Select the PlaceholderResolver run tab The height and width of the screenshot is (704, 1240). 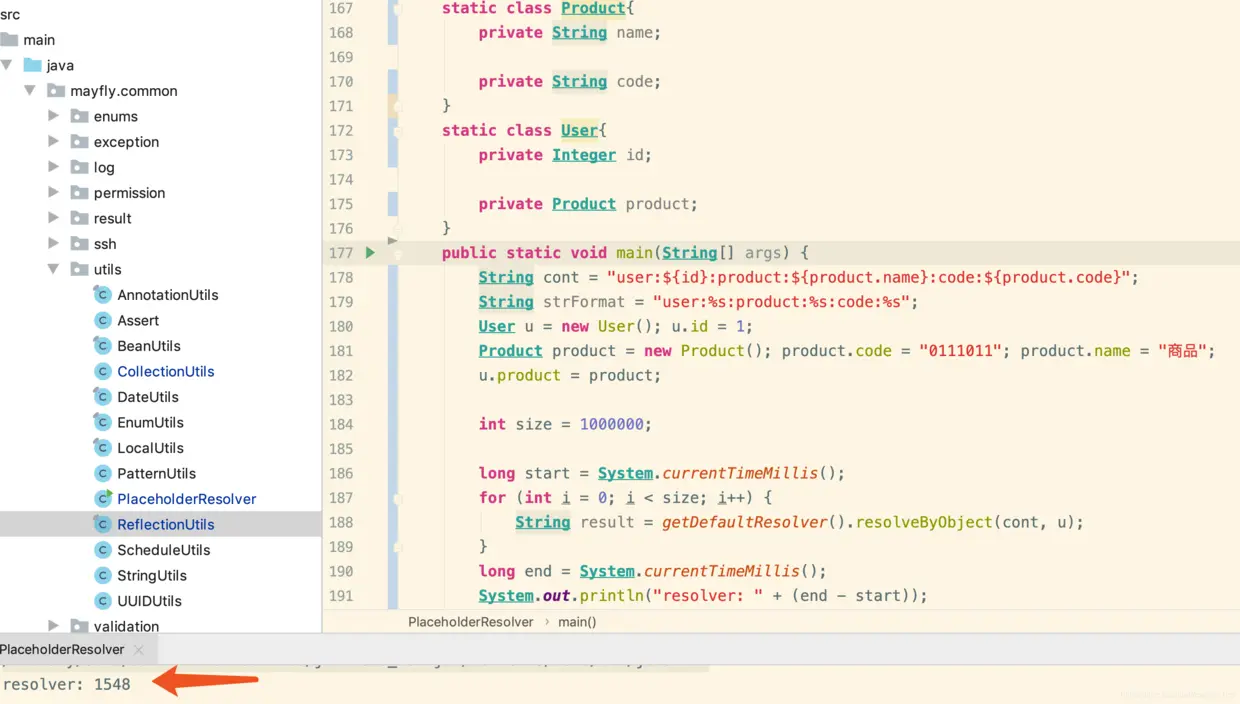click(62, 649)
